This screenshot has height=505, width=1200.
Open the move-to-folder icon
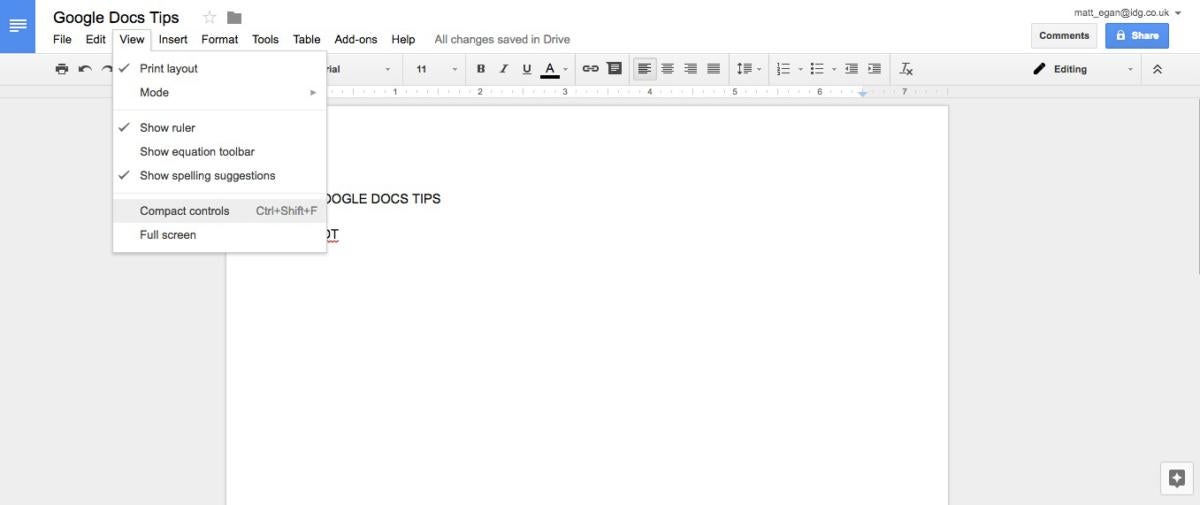(234, 17)
